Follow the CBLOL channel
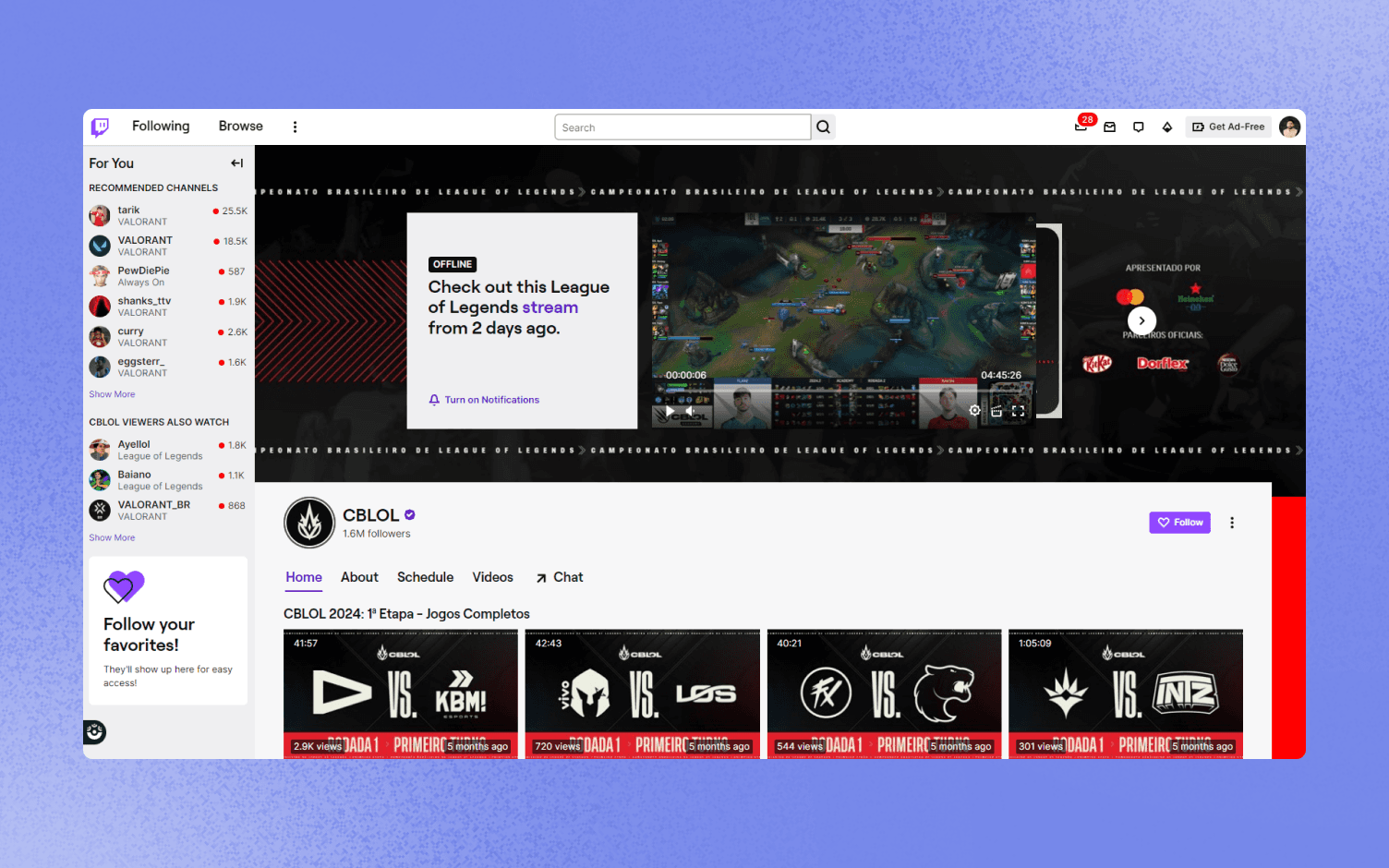 (1179, 523)
